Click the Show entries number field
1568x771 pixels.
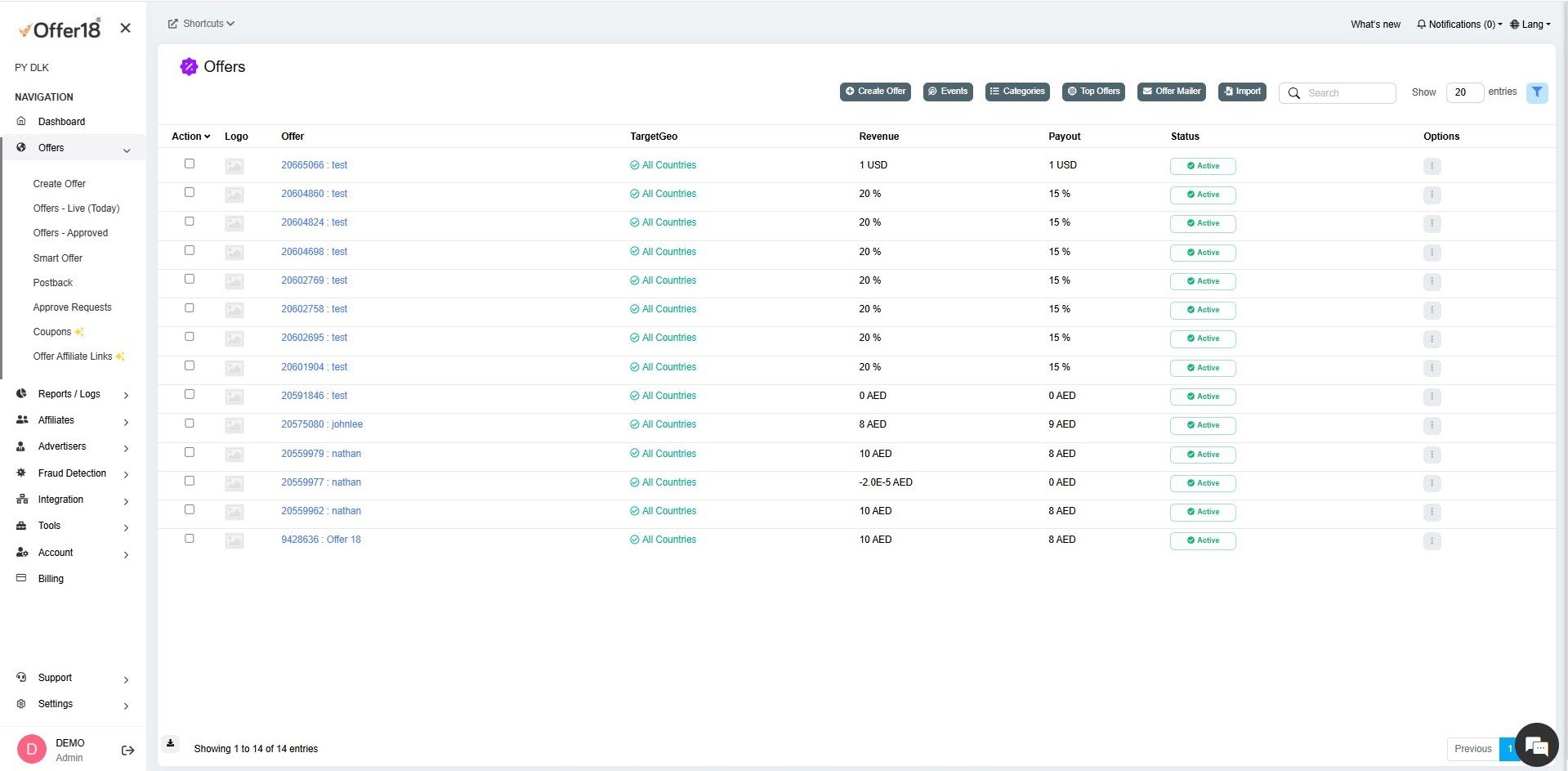coord(1465,92)
